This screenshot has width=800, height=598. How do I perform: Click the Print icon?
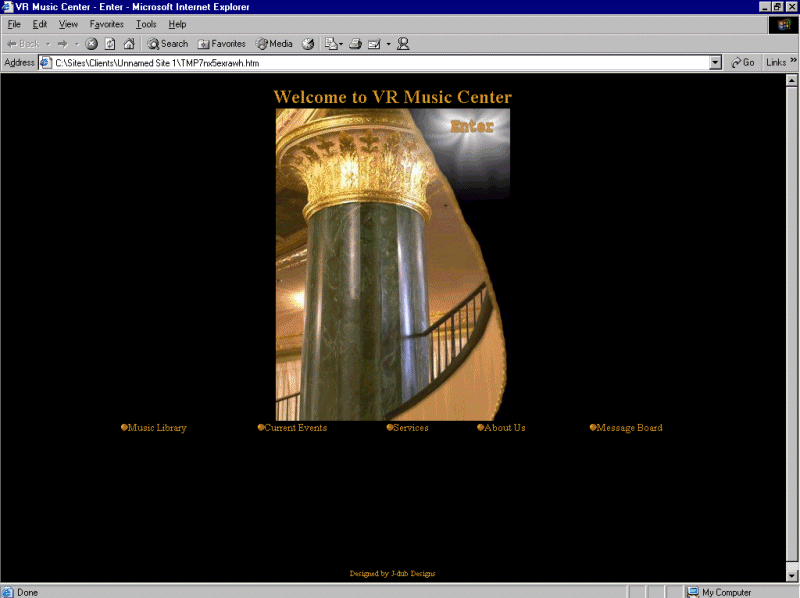point(354,44)
